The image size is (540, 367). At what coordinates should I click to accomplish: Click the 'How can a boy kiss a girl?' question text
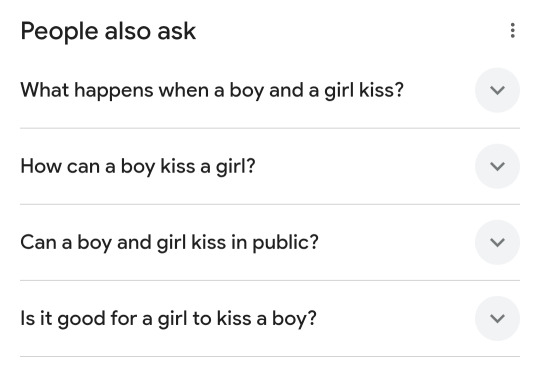[x=138, y=167]
